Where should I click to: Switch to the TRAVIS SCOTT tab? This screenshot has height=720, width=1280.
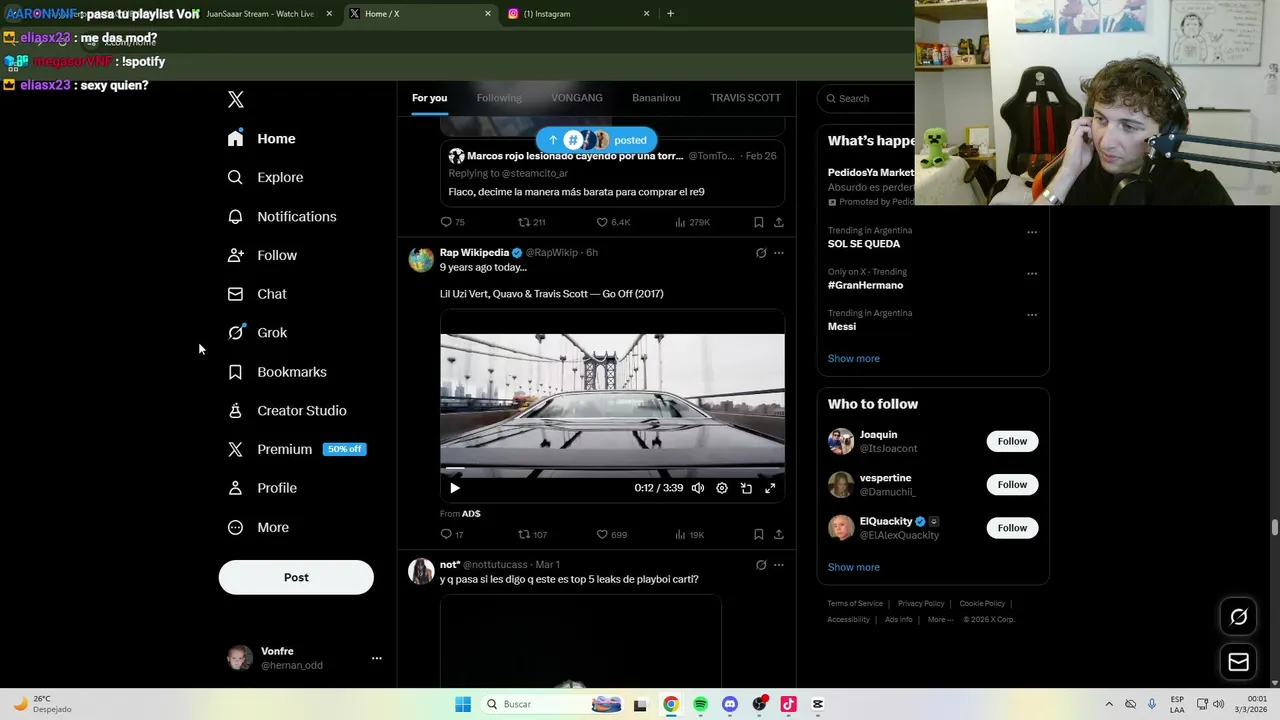pos(745,98)
